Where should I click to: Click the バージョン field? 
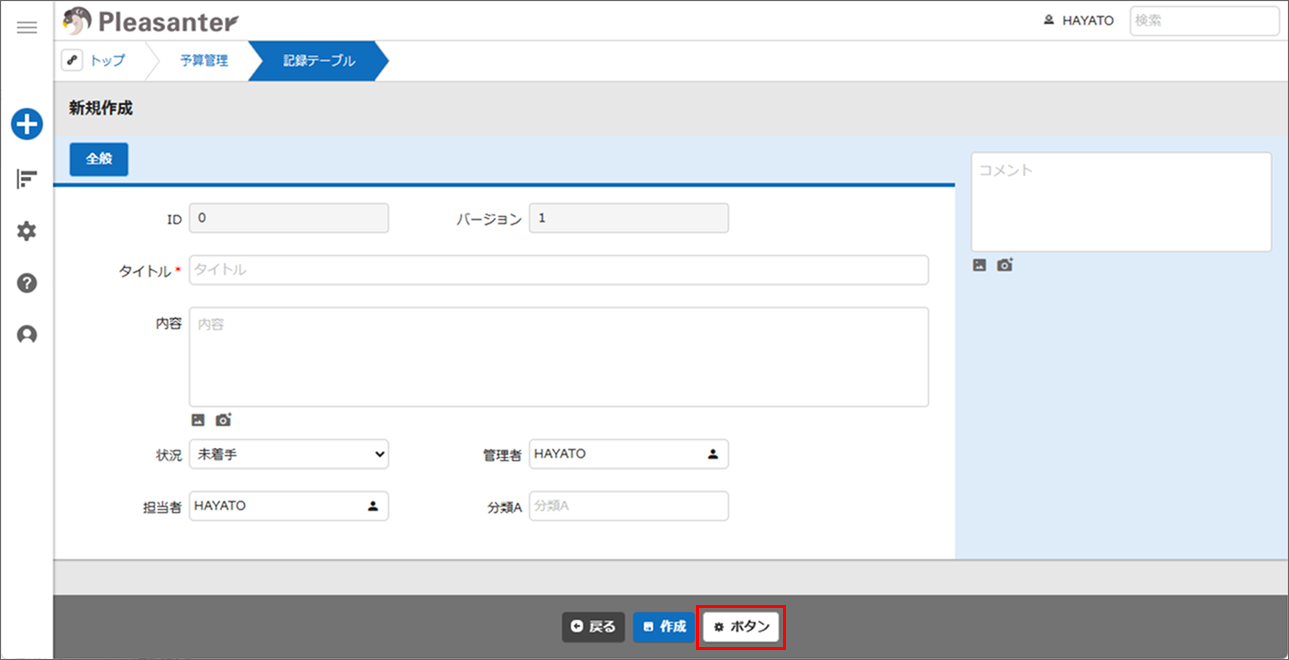628,218
